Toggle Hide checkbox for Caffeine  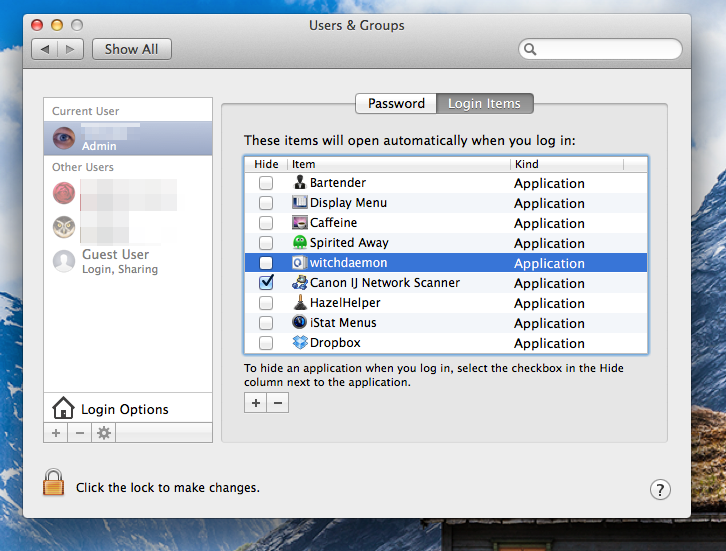click(x=266, y=223)
